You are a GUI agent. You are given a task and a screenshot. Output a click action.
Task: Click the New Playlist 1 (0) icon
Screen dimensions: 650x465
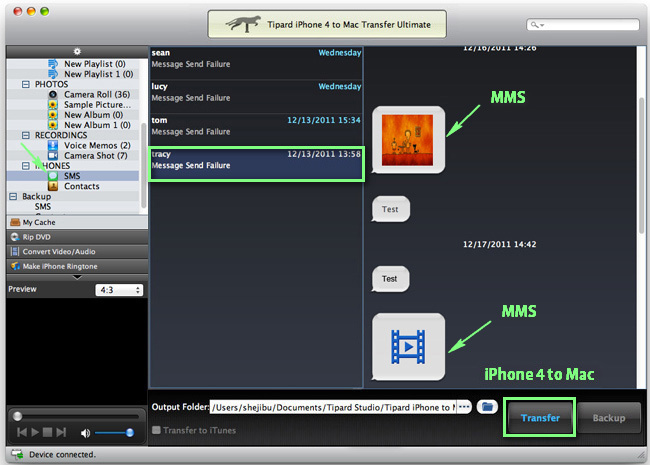[x=53, y=74]
